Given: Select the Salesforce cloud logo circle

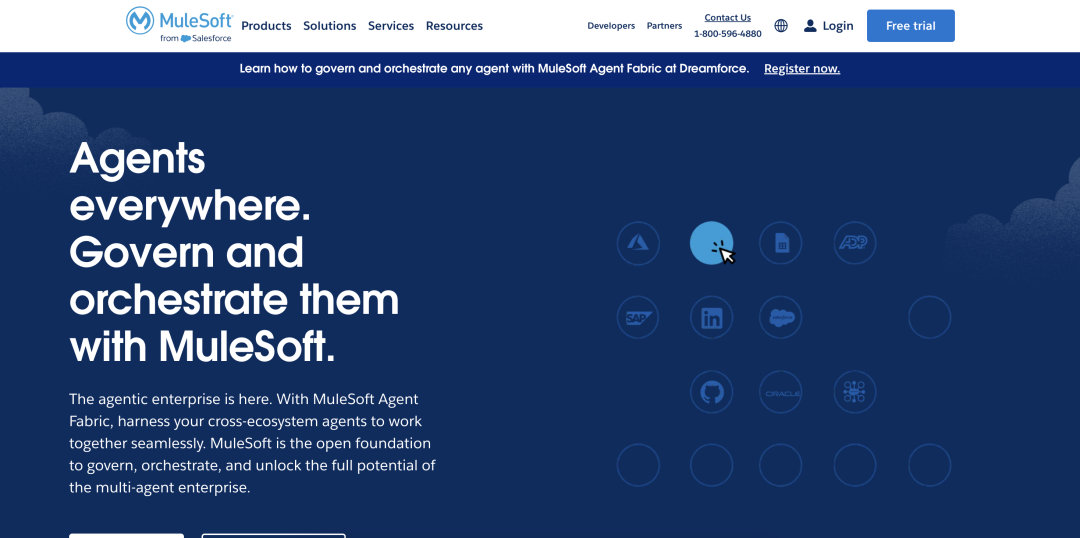Looking at the screenshot, I should [x=780, y=318].
